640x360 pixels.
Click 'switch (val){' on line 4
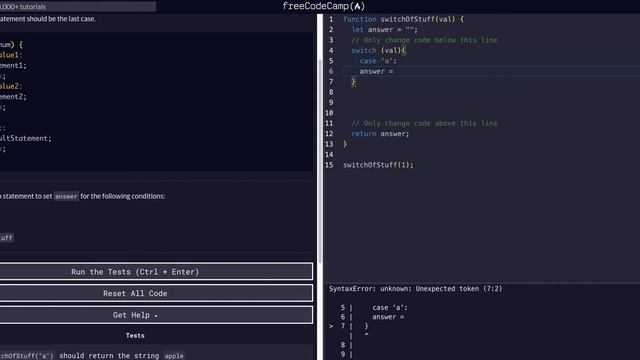tap(378, 51)
